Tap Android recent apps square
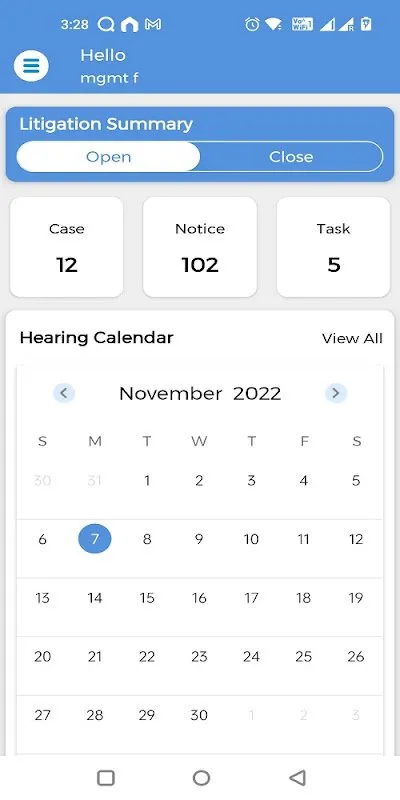Screen dimensions: 400x800 (106, 778)
